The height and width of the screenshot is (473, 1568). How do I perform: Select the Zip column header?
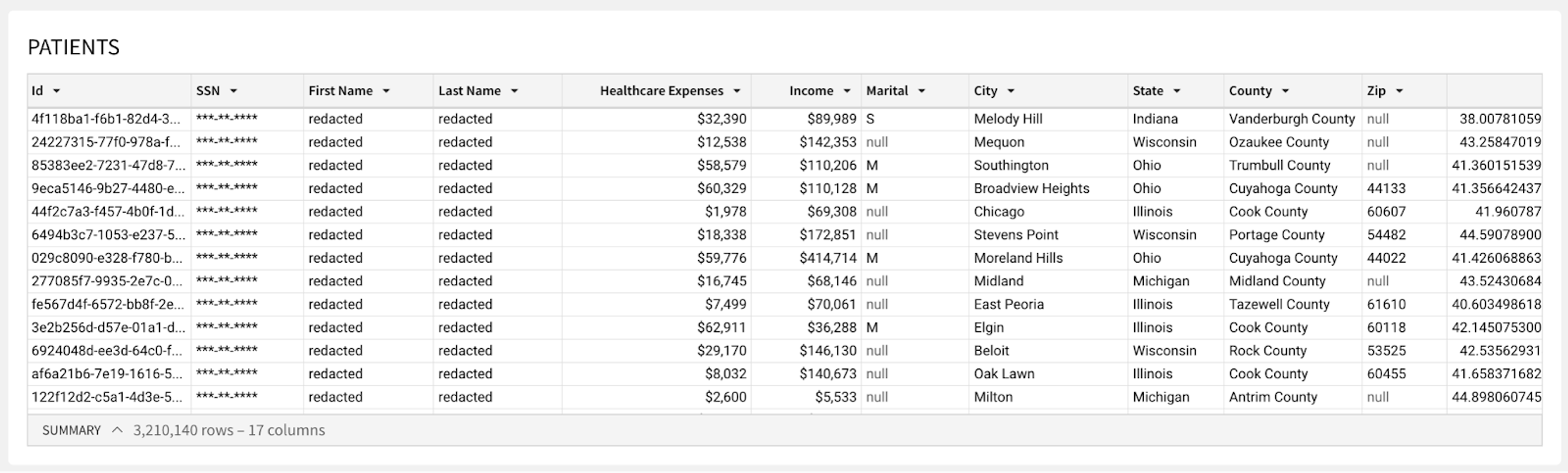(1404, 91)
